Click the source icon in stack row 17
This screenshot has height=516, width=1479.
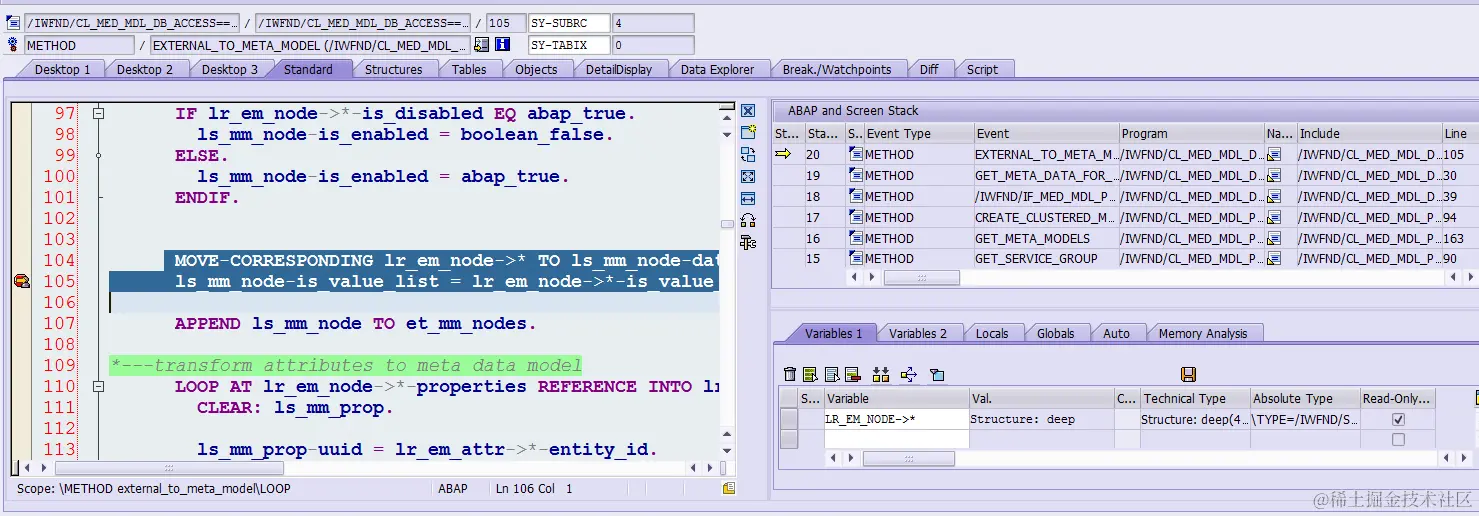pyautogui.click(x=855, y=217)
